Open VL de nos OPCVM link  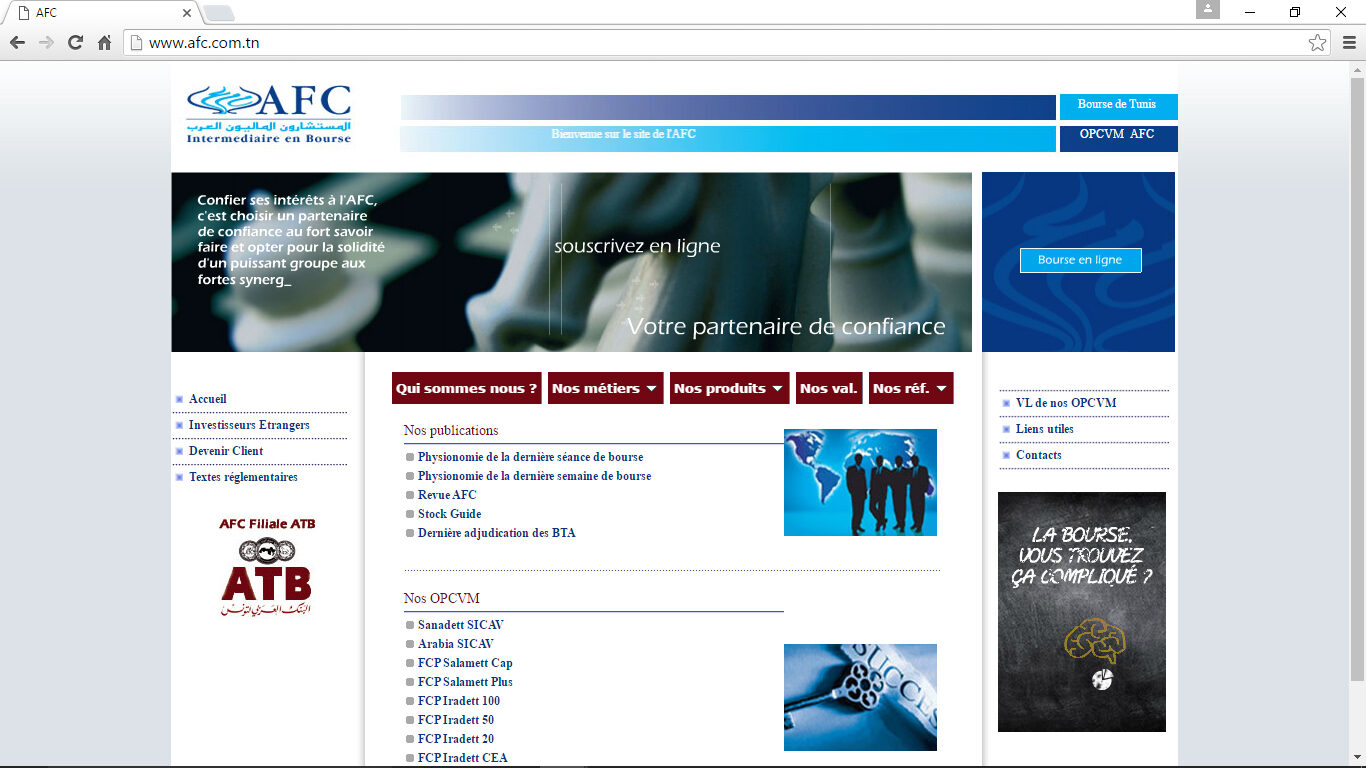pos(1066,403)
